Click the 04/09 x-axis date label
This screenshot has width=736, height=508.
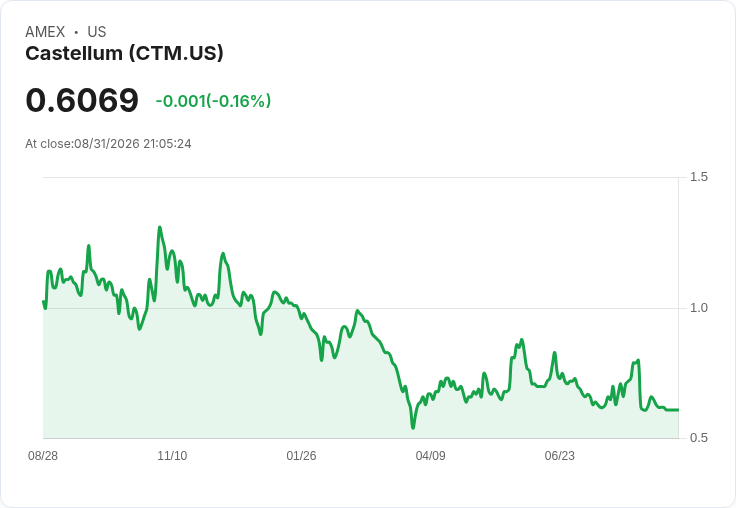430,456
